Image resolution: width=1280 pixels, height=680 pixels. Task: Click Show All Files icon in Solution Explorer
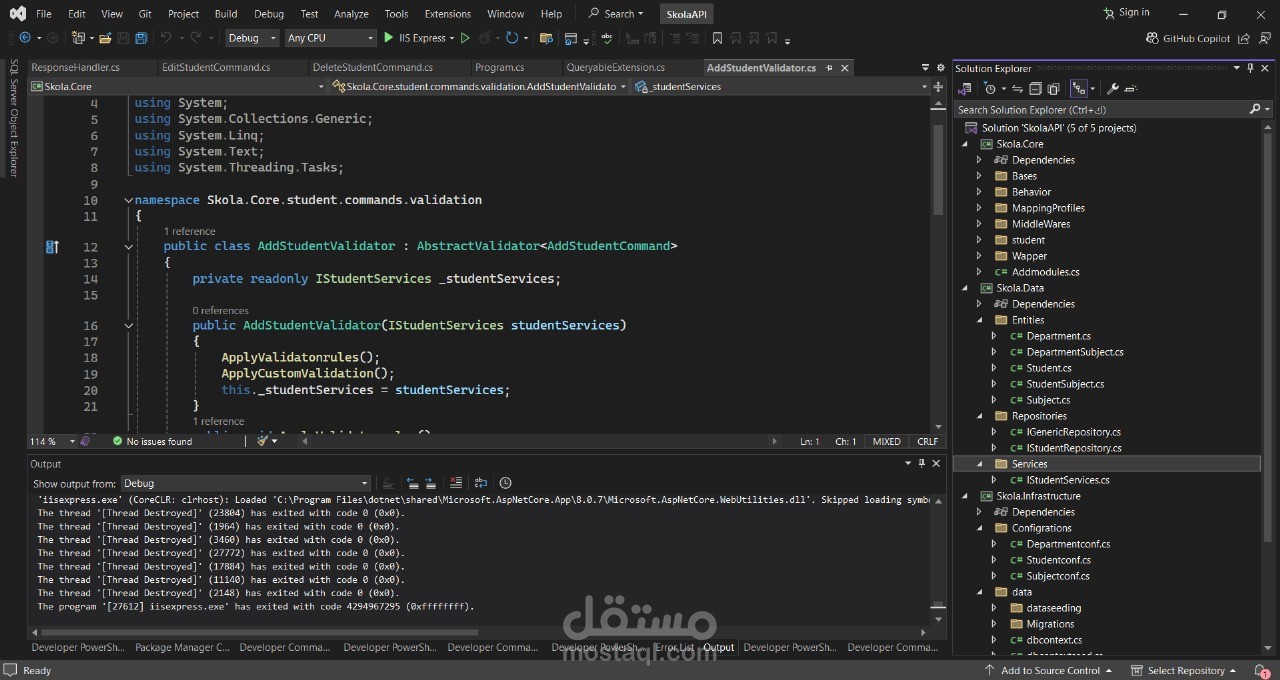coord(1054,88)
